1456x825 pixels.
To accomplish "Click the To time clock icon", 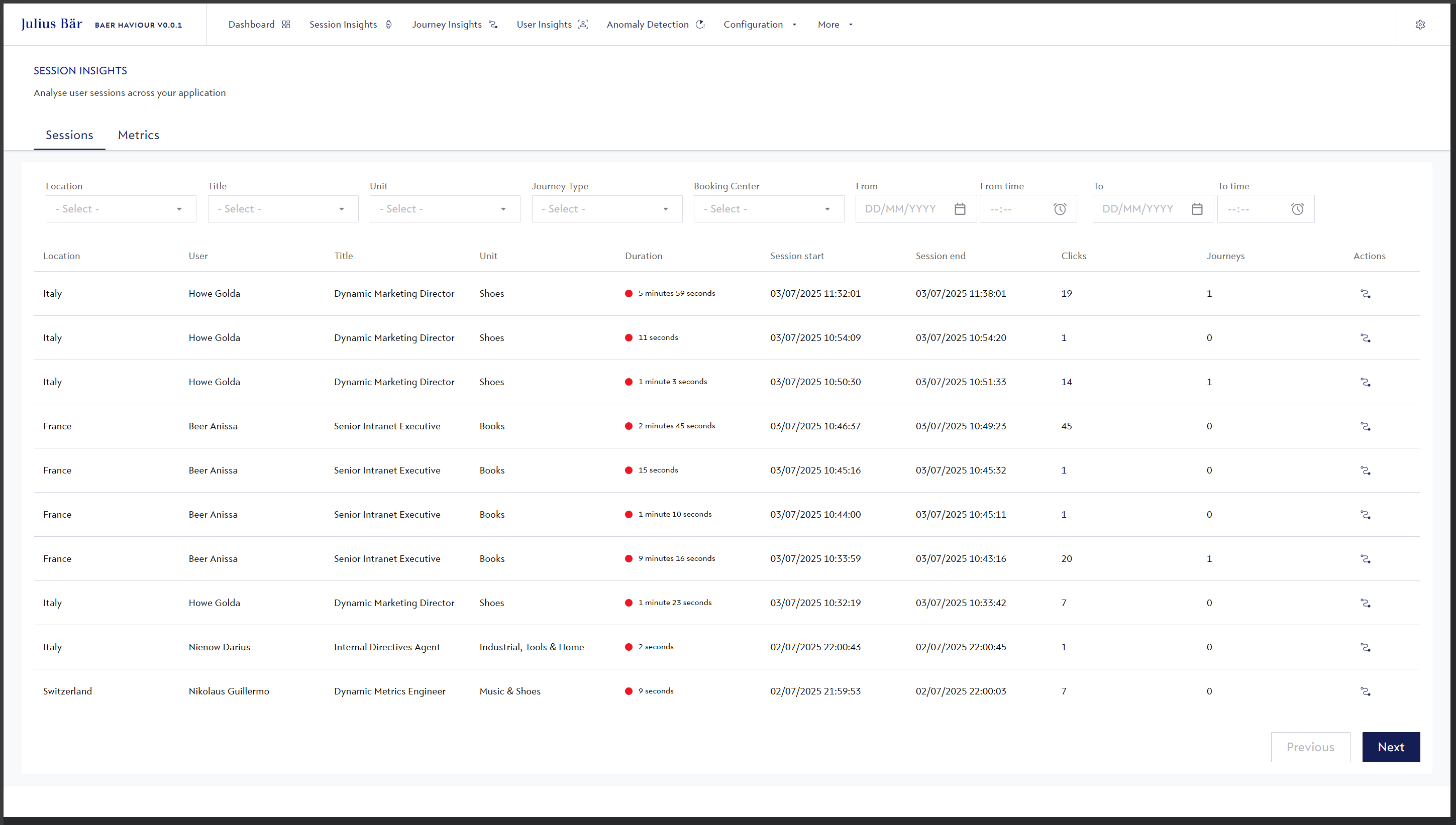I will (x=1297, y=209).
